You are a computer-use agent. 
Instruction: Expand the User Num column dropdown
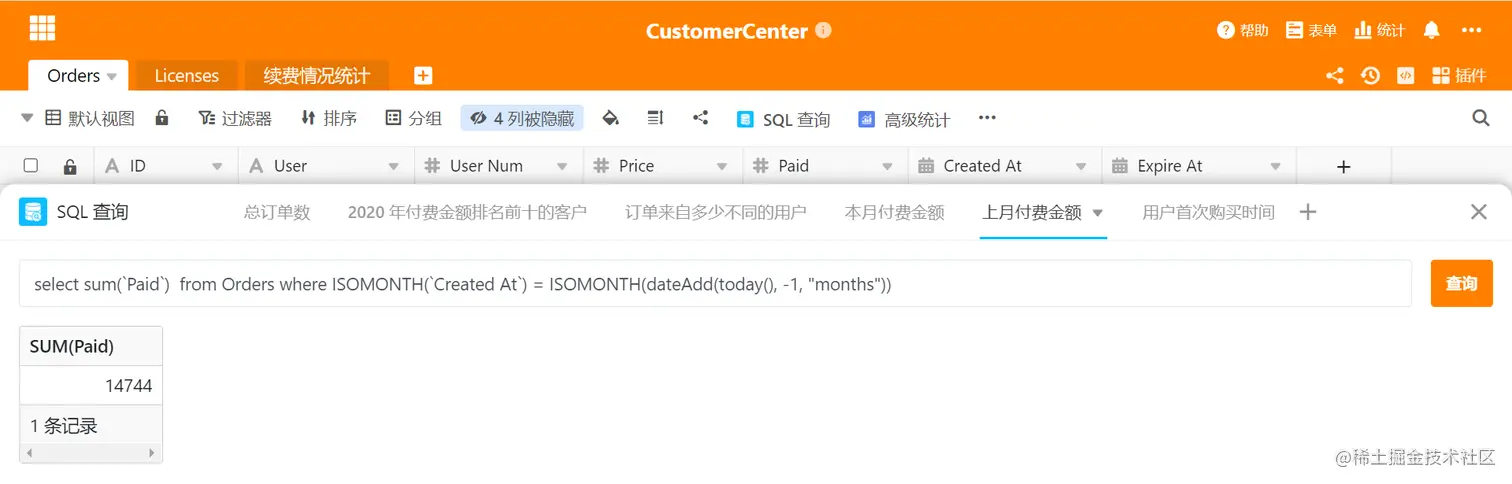(x=563, y=166)
